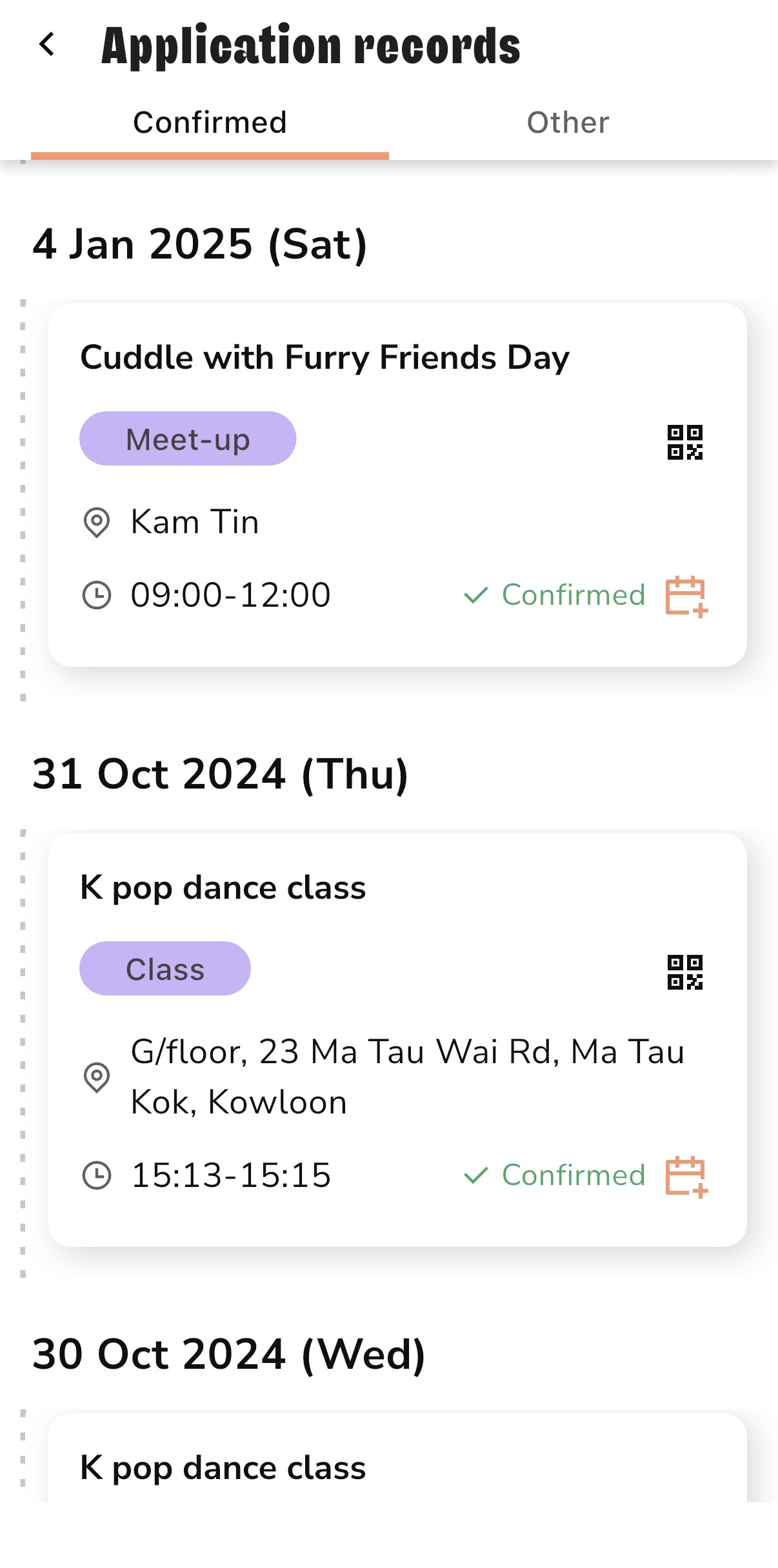Switch to the Other tab
This screenshot has height=1568, width=778.
pyautogui.click(x=568, y=122)
